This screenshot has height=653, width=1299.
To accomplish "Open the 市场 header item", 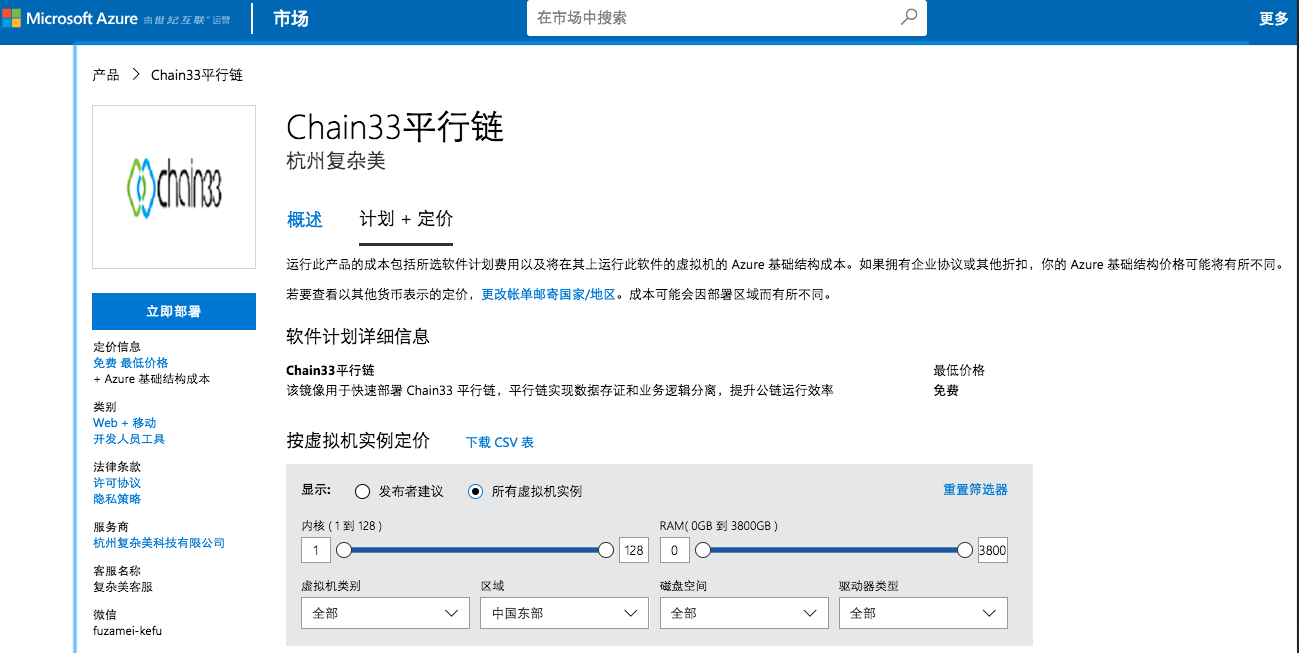I will coord(291,18).
